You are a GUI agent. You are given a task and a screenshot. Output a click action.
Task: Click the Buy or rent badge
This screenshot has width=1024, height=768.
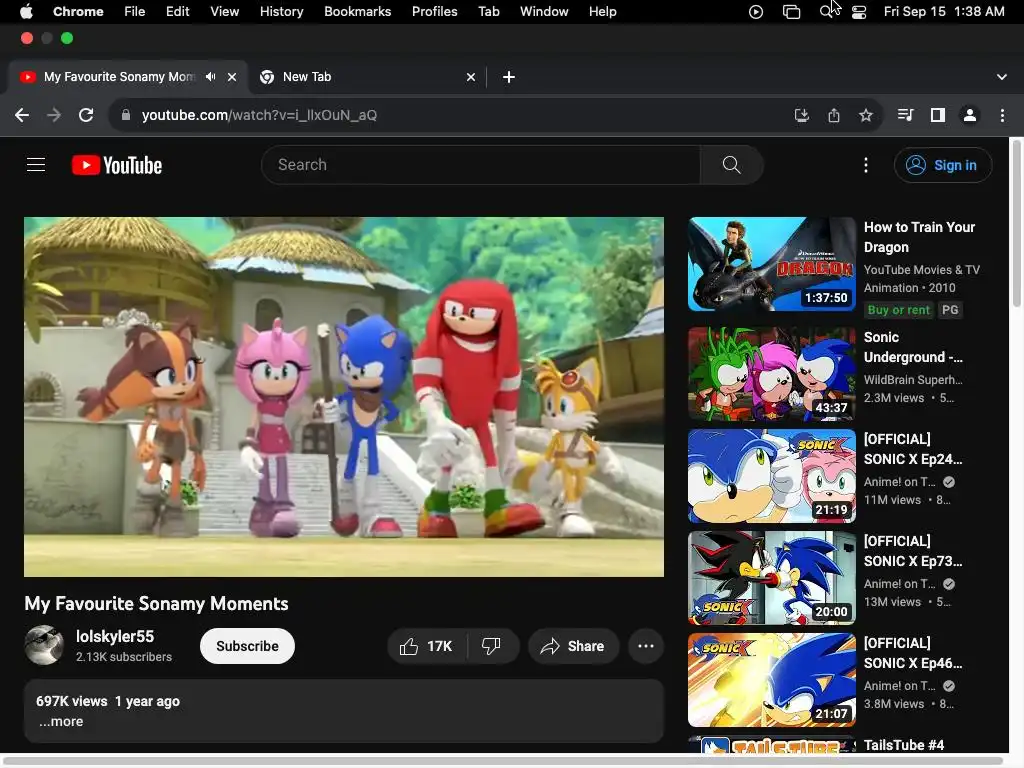click(x=898, y=310)
